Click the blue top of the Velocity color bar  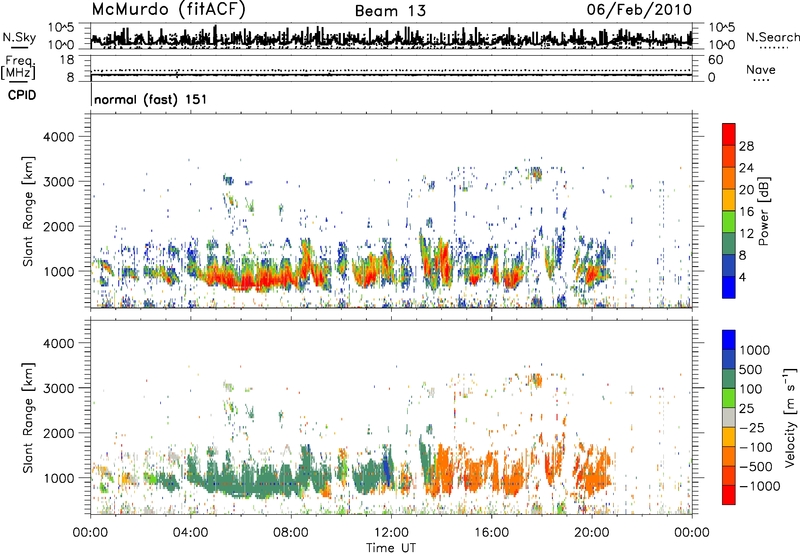729,340
